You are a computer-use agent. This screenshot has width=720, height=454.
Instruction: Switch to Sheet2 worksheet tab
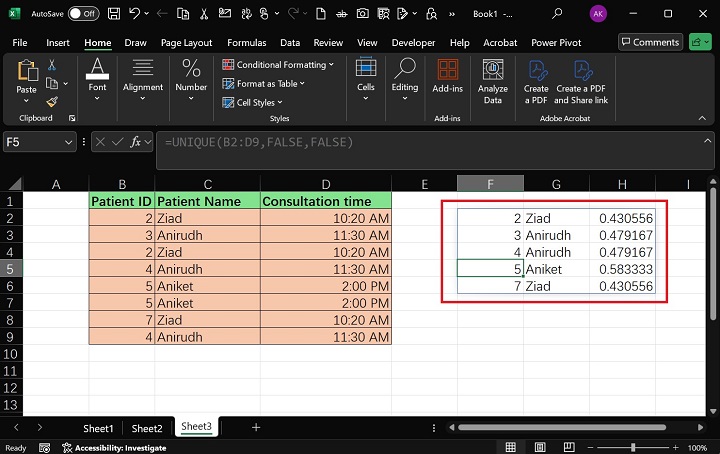point(146,428)
